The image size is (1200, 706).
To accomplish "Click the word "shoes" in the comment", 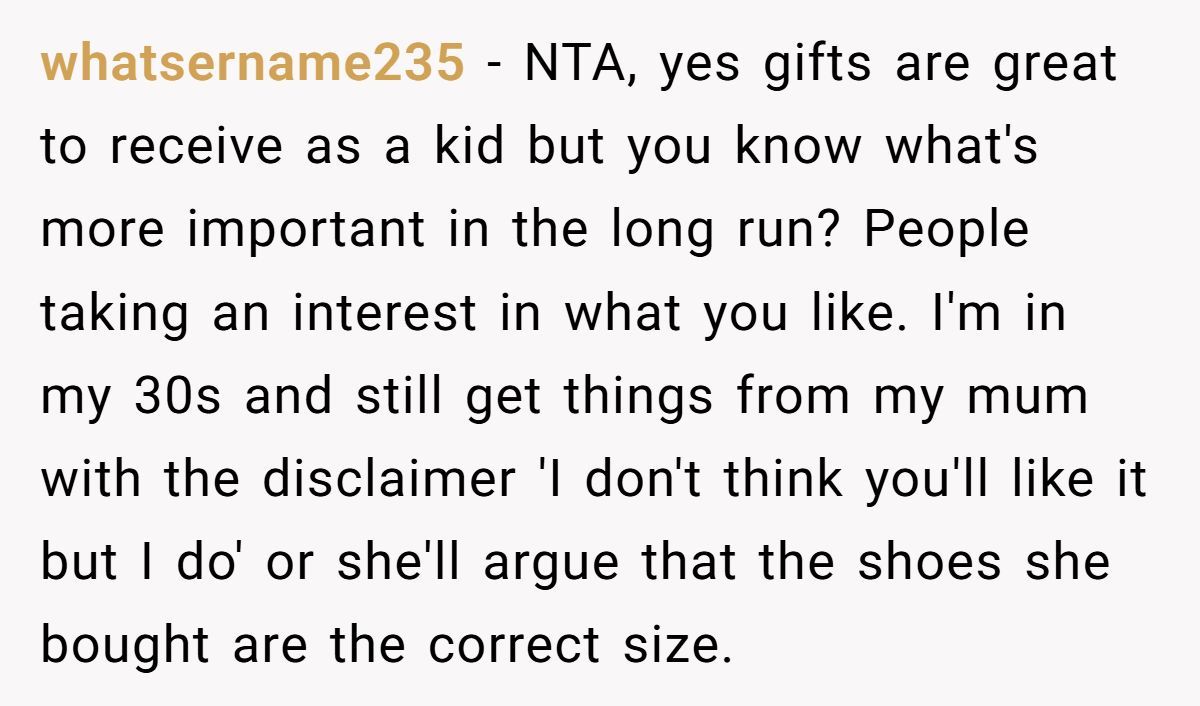I will (929, 563).
